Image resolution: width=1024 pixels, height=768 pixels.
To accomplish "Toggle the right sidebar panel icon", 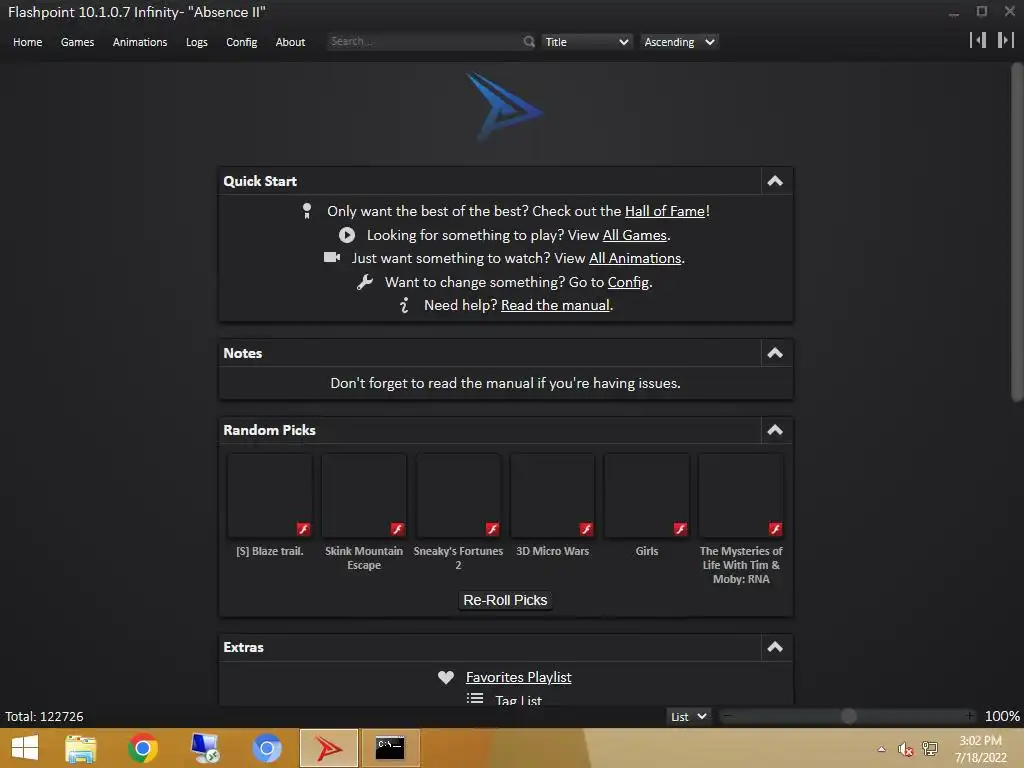I will tap(1006, 40).
